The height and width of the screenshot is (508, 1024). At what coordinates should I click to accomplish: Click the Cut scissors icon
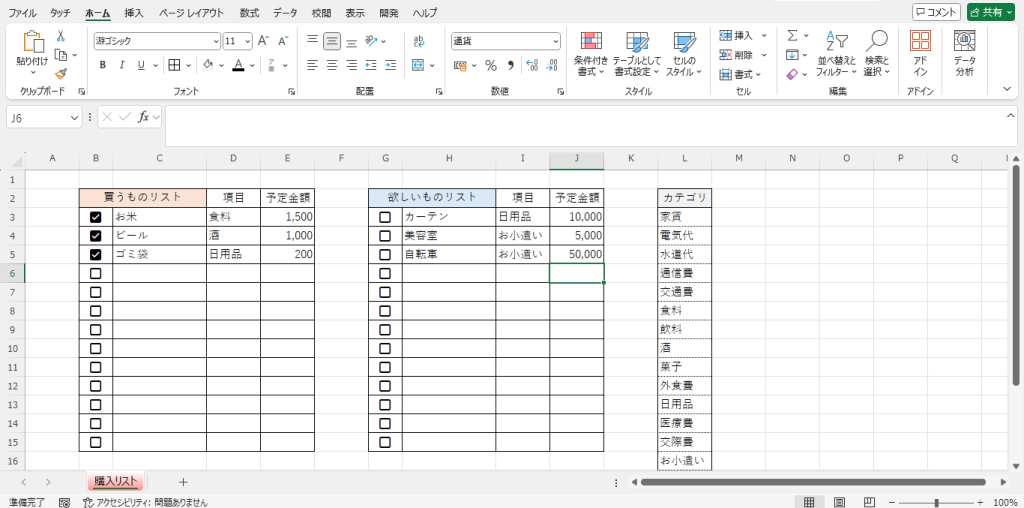pos(61,37)
